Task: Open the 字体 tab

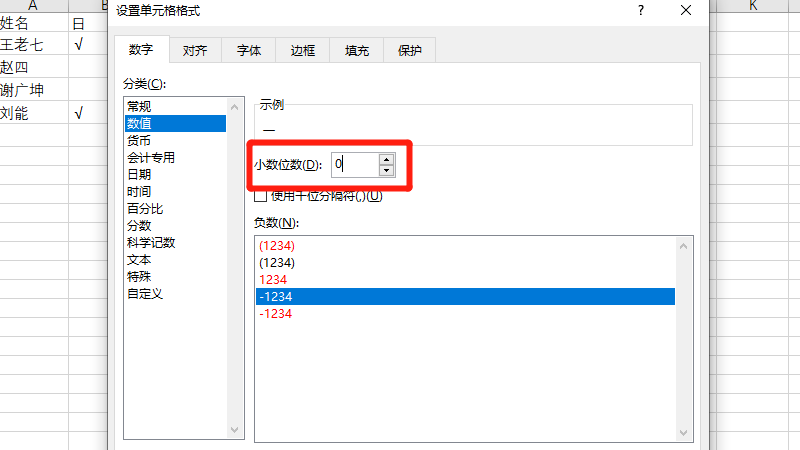Action: 249,50
